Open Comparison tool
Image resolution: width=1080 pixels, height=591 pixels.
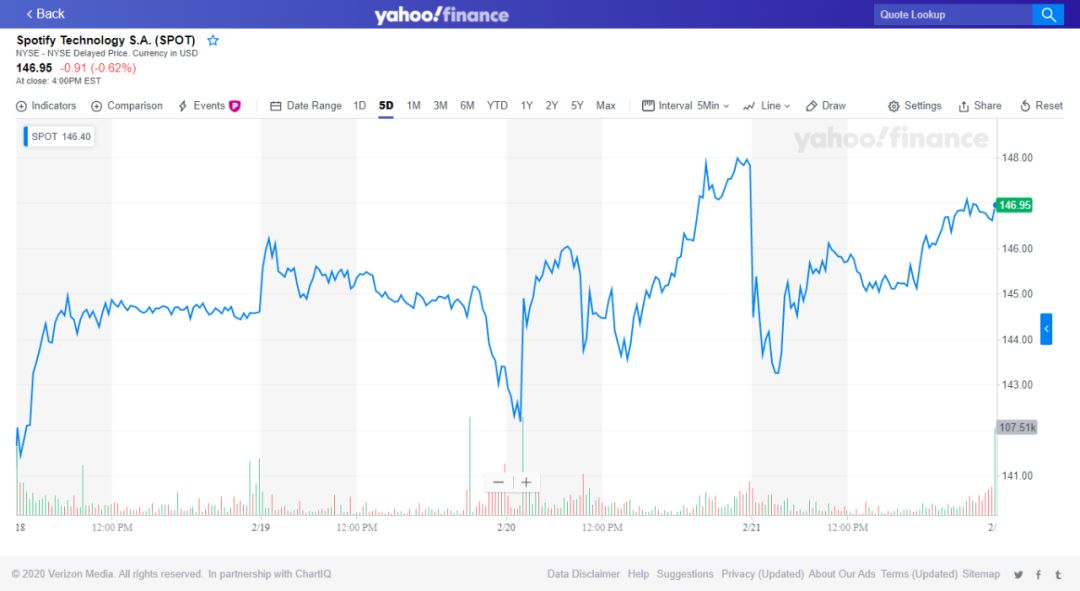pos(126,106)
